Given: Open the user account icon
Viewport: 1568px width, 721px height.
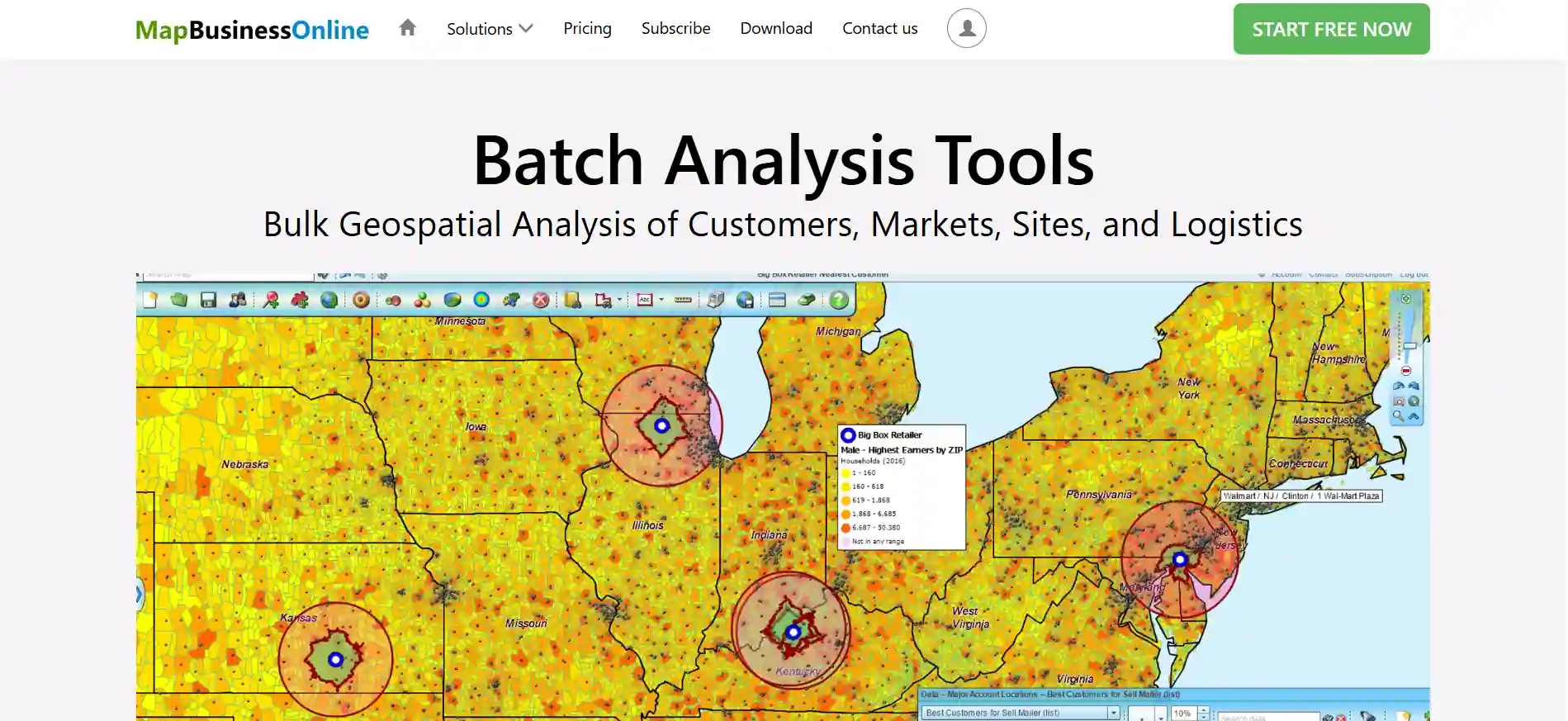Looking at the screenshot, I should pyautogui.click(x=966, y=28).
